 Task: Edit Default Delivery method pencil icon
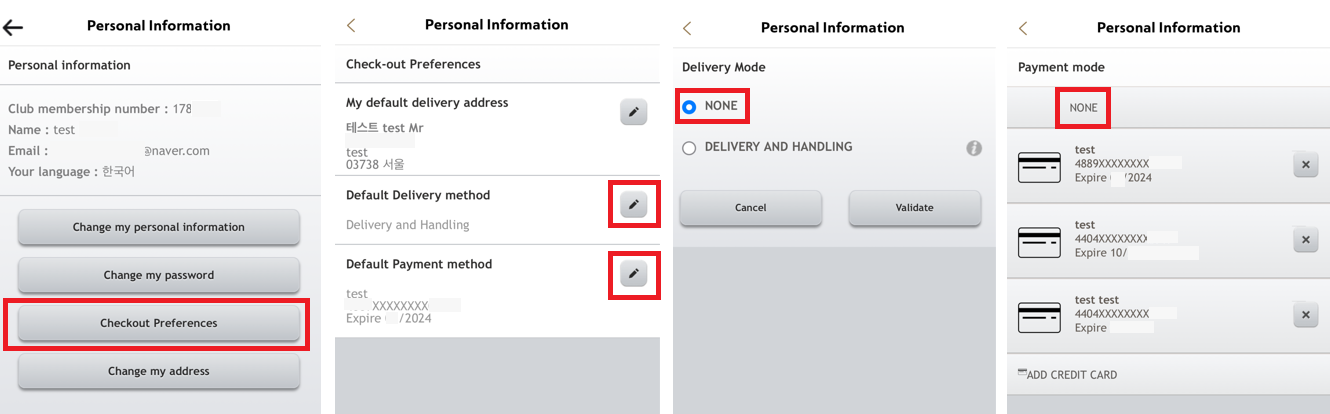pyautogui.click(x=633, y=205)
